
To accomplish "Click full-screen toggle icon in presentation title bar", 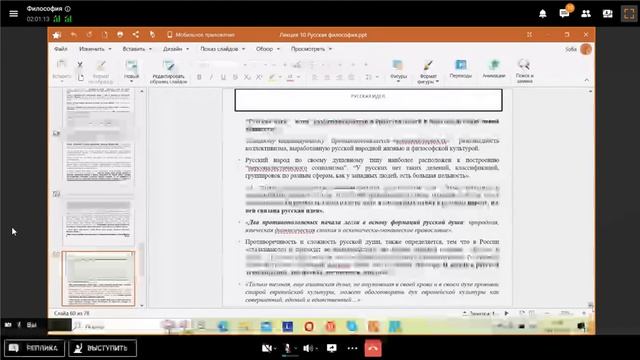I will [x=529, y=35].
